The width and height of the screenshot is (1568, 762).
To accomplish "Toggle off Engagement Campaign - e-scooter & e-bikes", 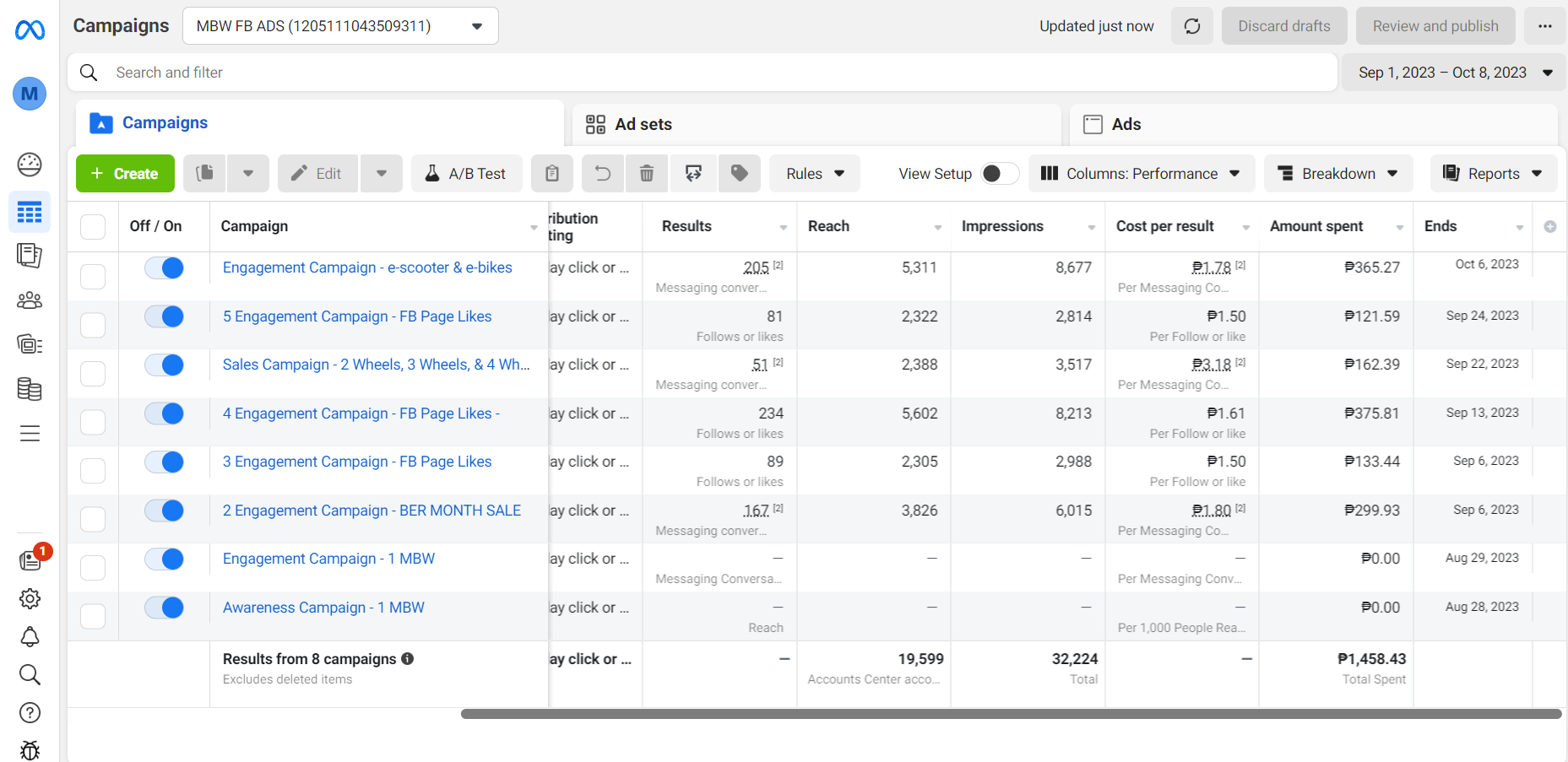I will [x=164, y=268].
